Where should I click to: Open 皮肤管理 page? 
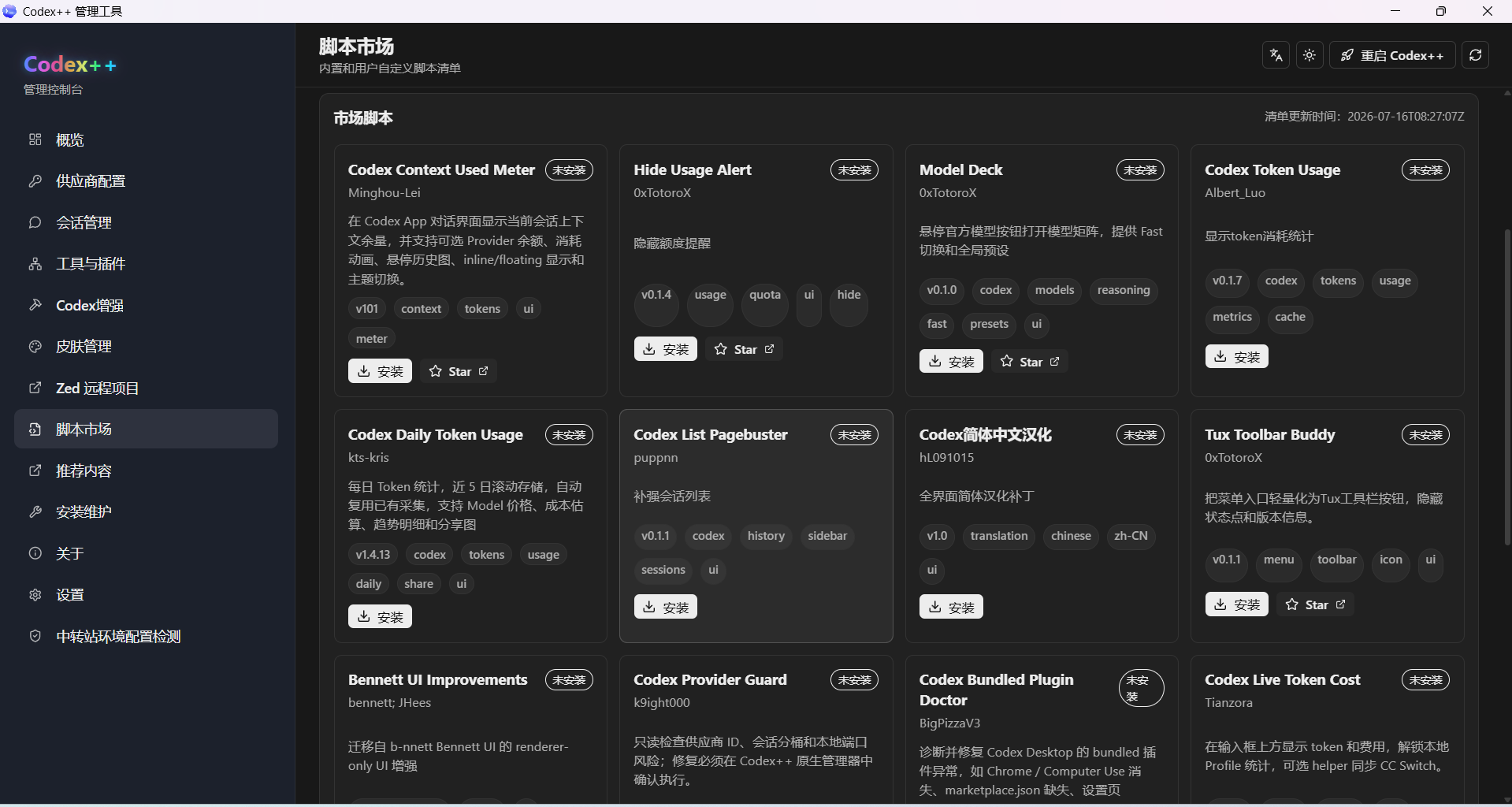147,347
